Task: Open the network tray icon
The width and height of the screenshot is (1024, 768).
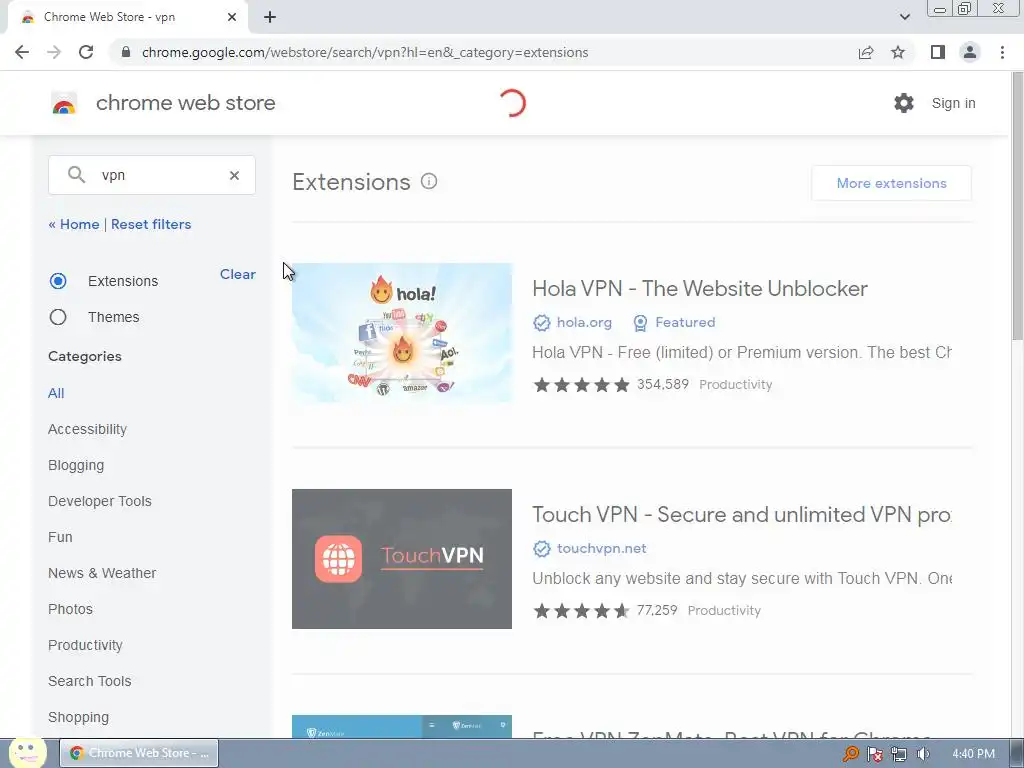Action: coord(899,754)
